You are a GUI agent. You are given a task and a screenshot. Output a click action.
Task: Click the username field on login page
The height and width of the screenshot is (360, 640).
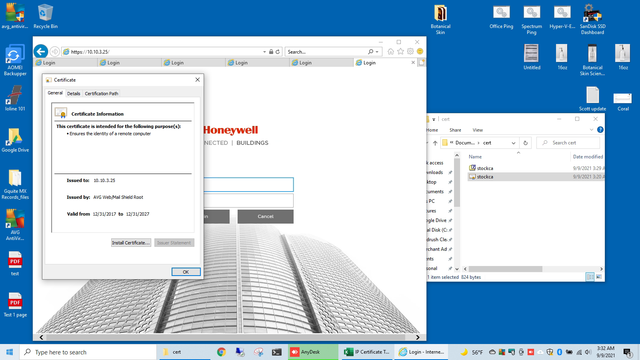(x=248, y=184)
